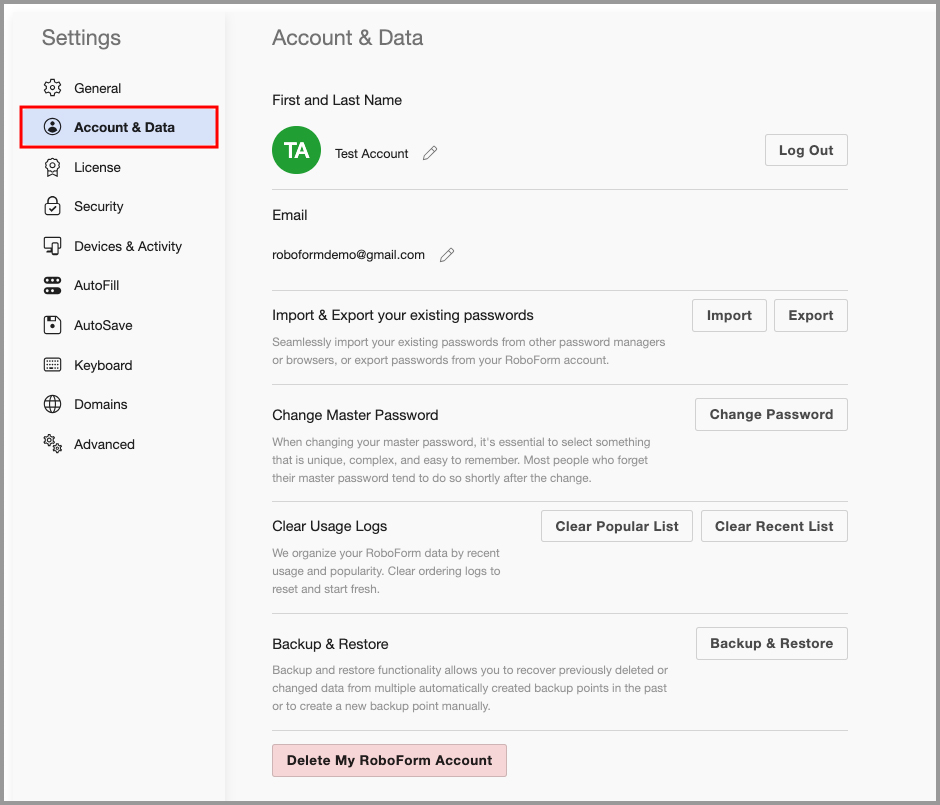Click the roboformdemo@gmail.com email text
The height and width of the screenshot is (805, 940).
pyautogui.click(x=348, y=255)
